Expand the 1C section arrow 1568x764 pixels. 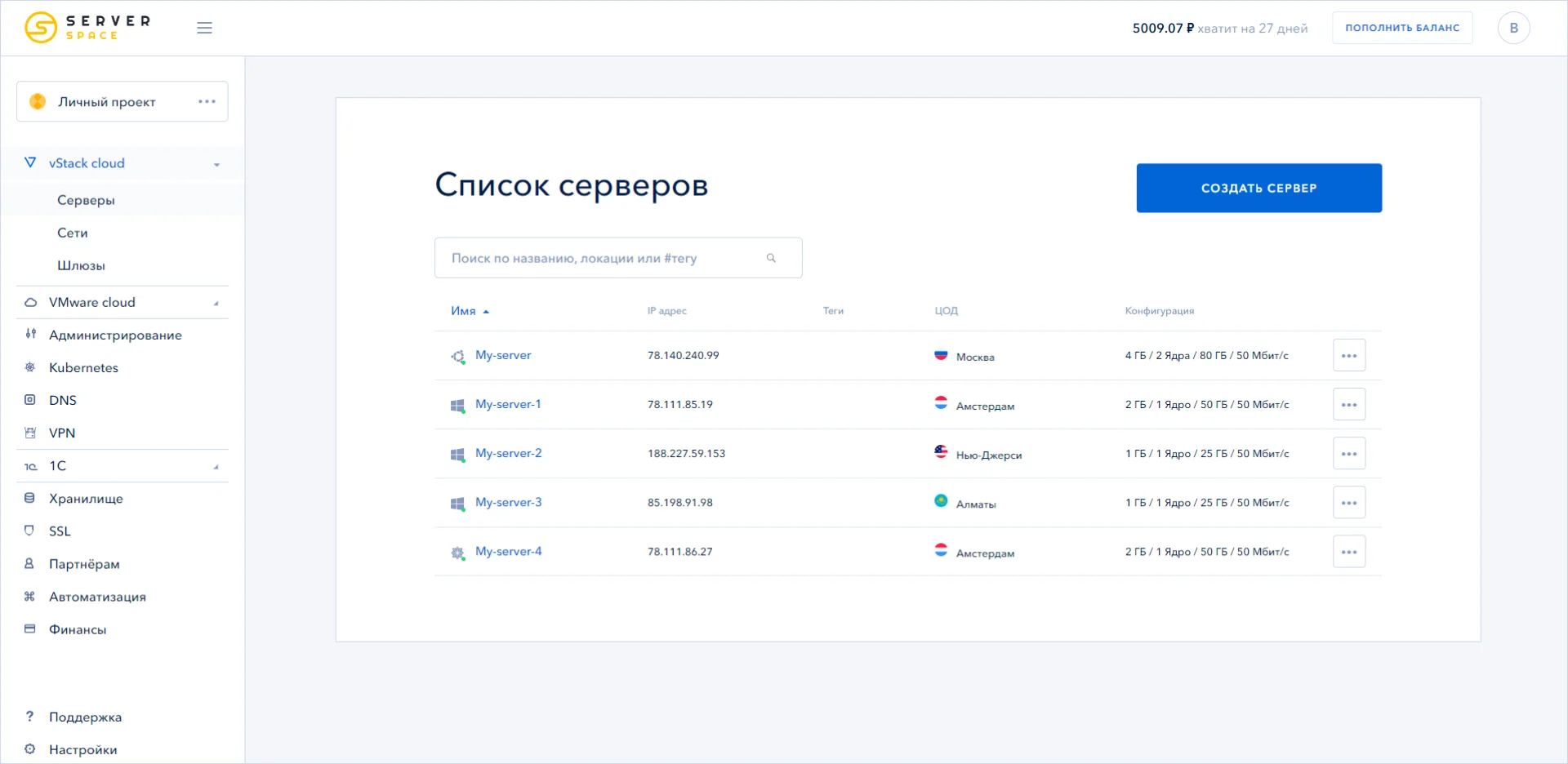(x=216, y=467)
